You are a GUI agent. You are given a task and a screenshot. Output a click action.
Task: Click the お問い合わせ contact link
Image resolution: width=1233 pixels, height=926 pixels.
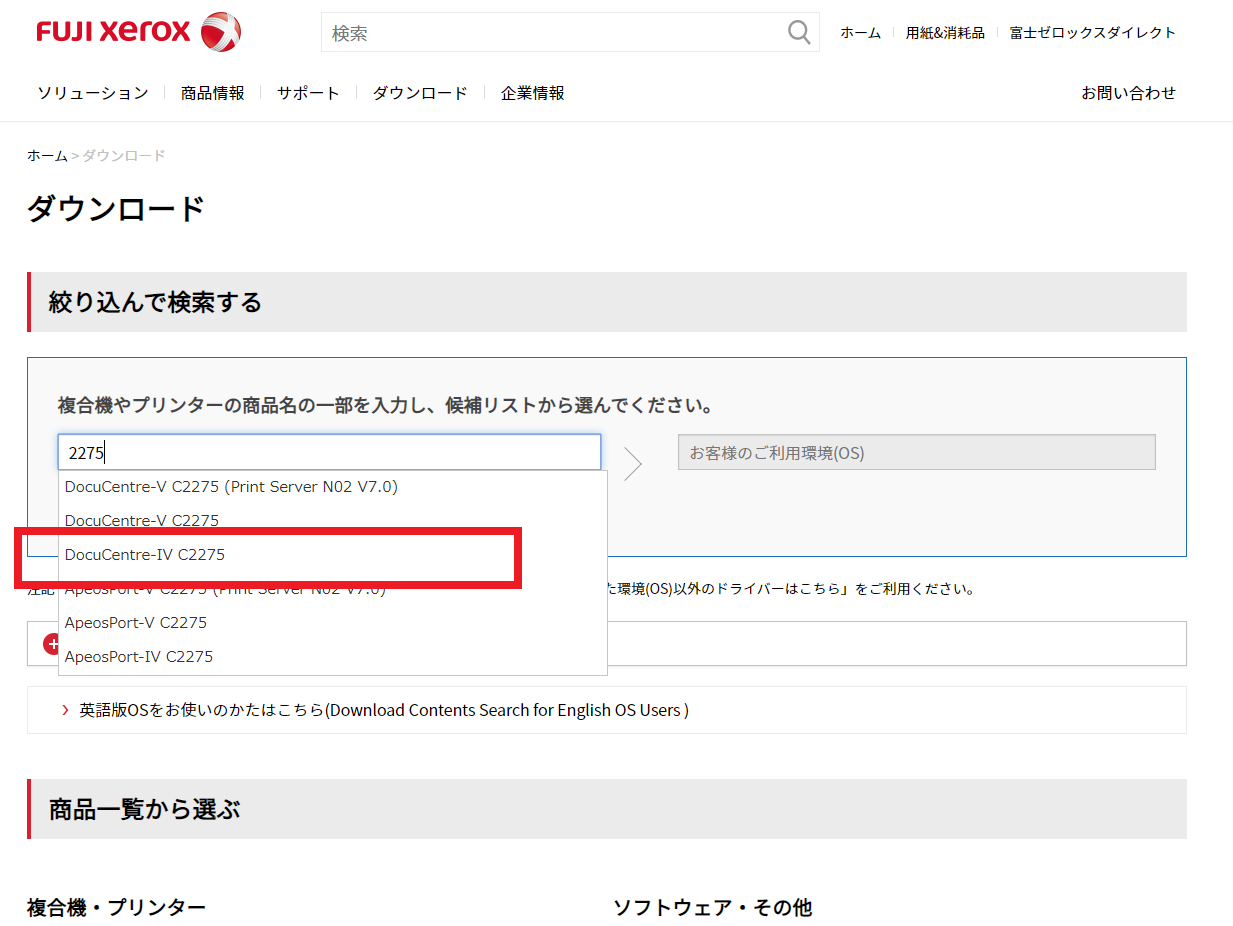1128,93
